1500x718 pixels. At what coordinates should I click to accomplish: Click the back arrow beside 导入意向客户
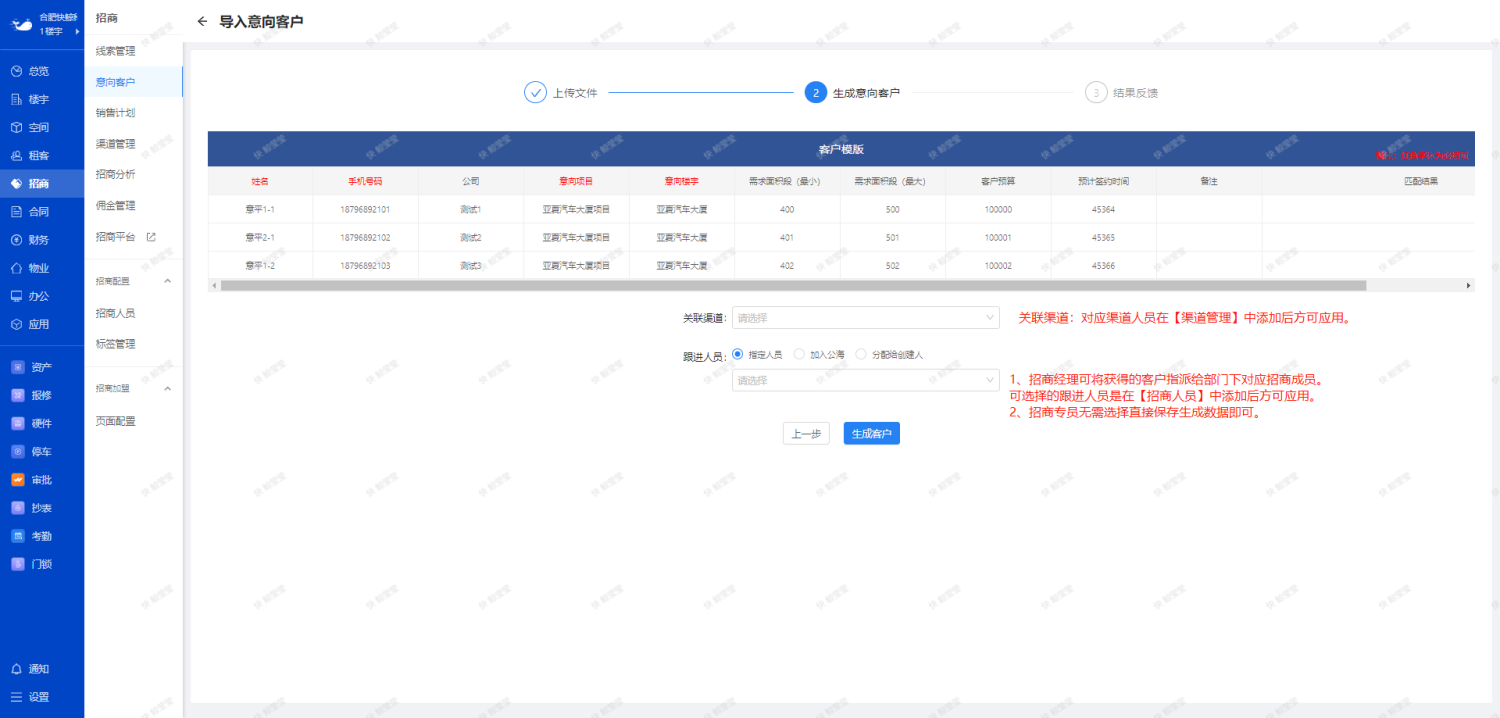pyautogui.click(x=202, y=21)
